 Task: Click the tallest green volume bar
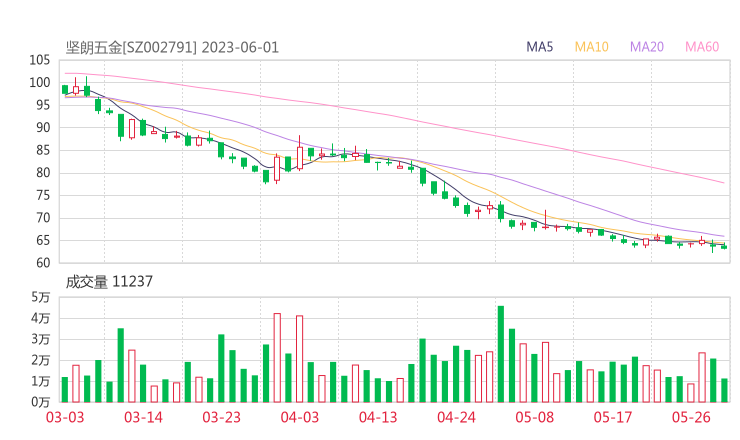coord(501,354)
